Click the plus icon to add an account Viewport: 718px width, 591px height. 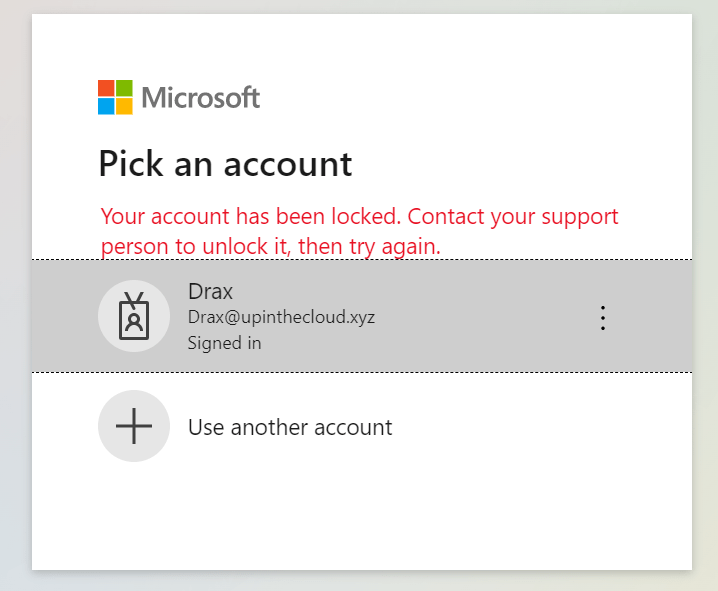[x=134, y=426]
